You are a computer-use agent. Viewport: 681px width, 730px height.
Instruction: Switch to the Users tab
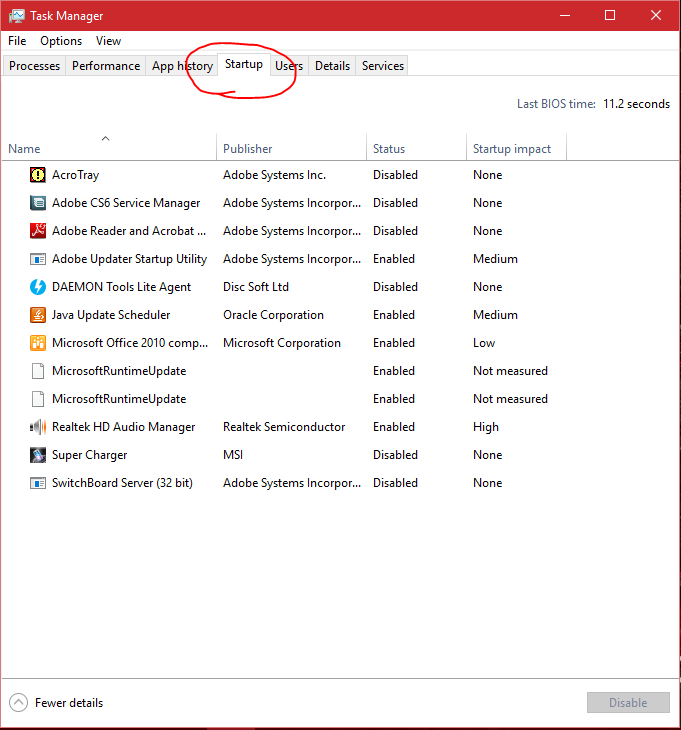click(x=289, y=66)
